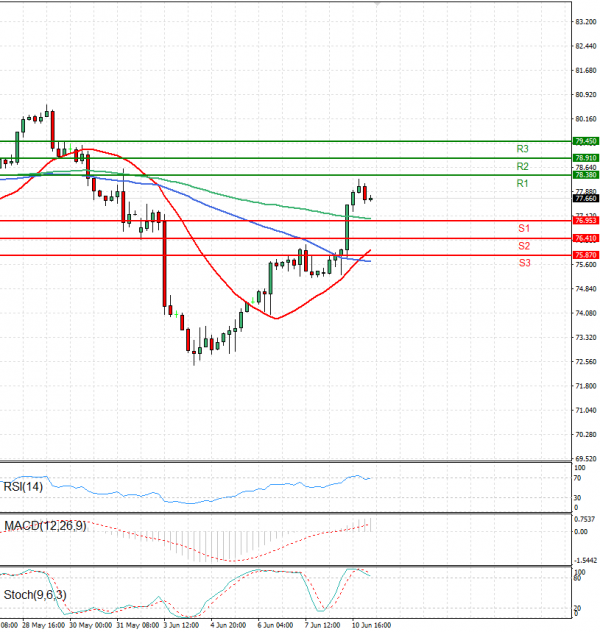This screenshot has height=632, width=600.
Task: Click the S2 support label
Action: pyautogui.click(x=524, y=246)
